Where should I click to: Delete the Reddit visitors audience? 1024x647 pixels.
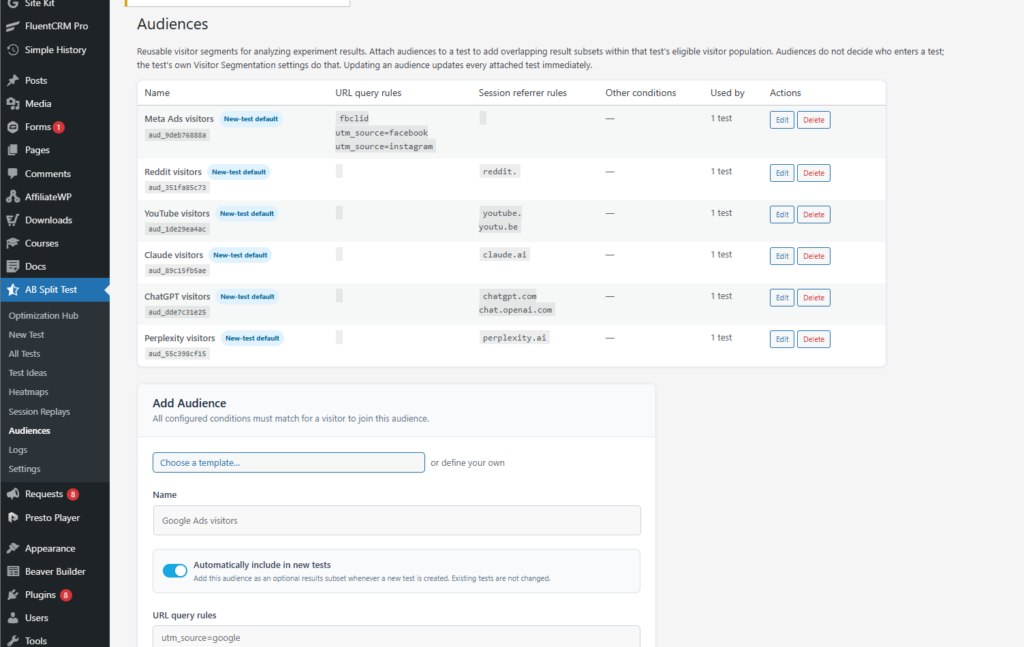coord(813,173)
